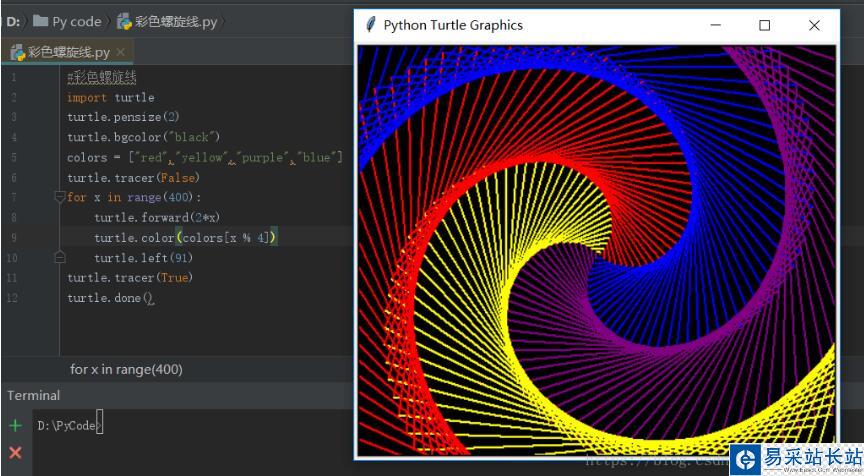Viewport: 864px width, 476px height.
Task: Place cursor on turtle.bgcolor("black") line
Action: pyautogui.click(x=143, y=137)
